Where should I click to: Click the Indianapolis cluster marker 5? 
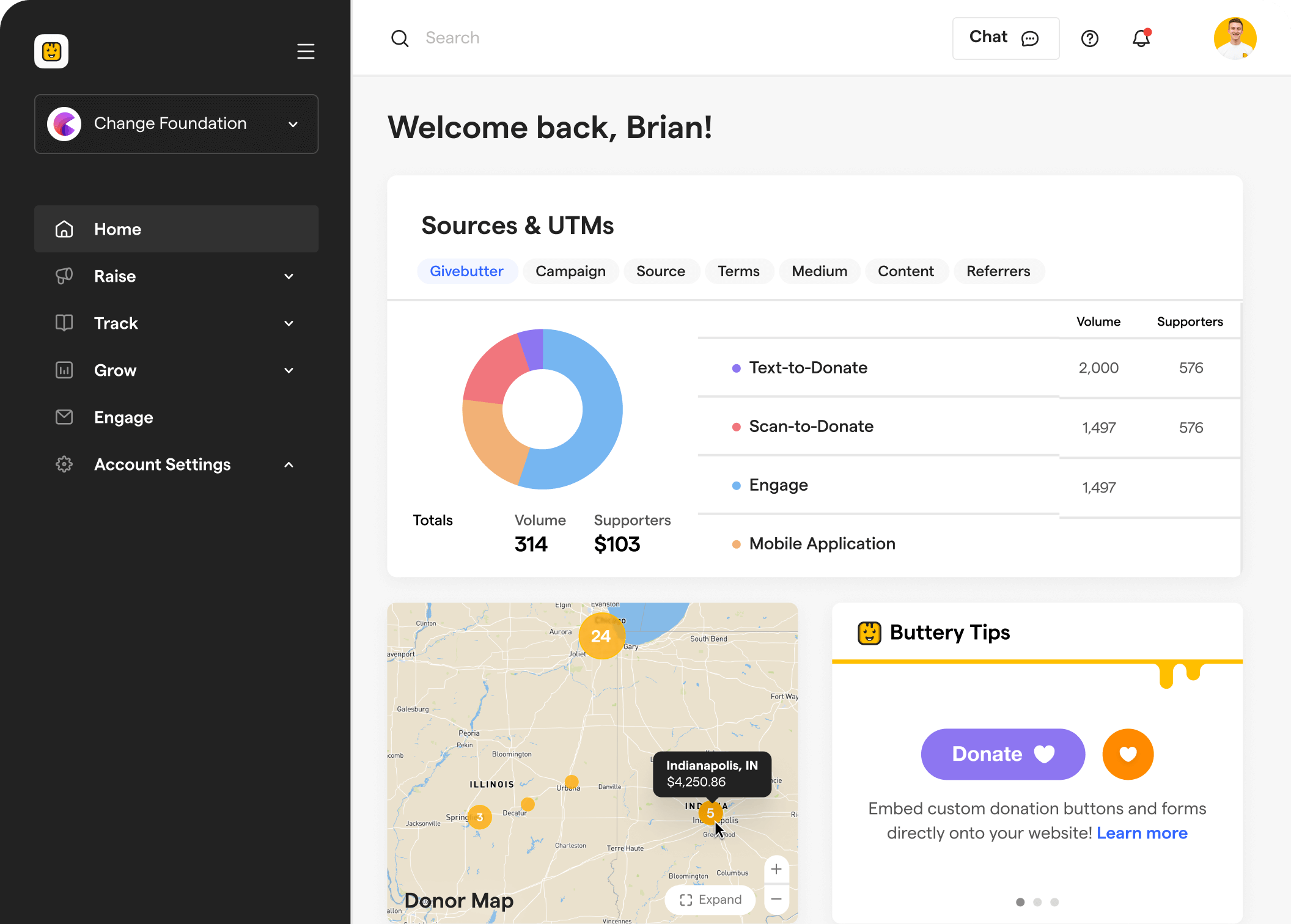coord(710,813)
